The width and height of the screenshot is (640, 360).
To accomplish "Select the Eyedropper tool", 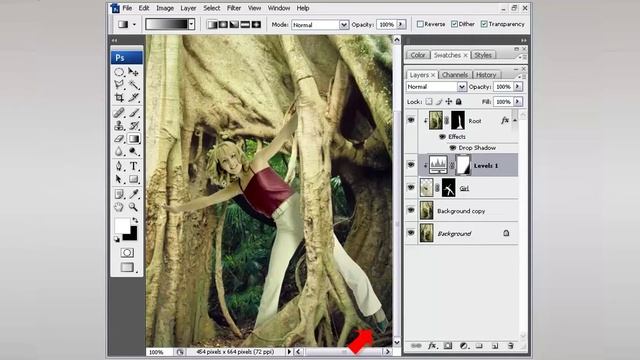I will point(133,194).
